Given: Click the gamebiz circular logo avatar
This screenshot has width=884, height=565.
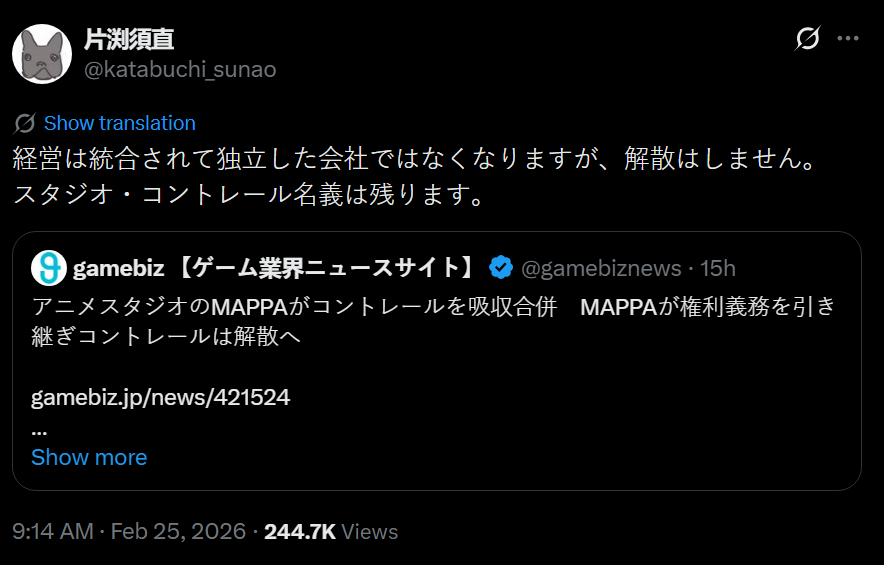Looking at the screenshot, I should (49, 268).
